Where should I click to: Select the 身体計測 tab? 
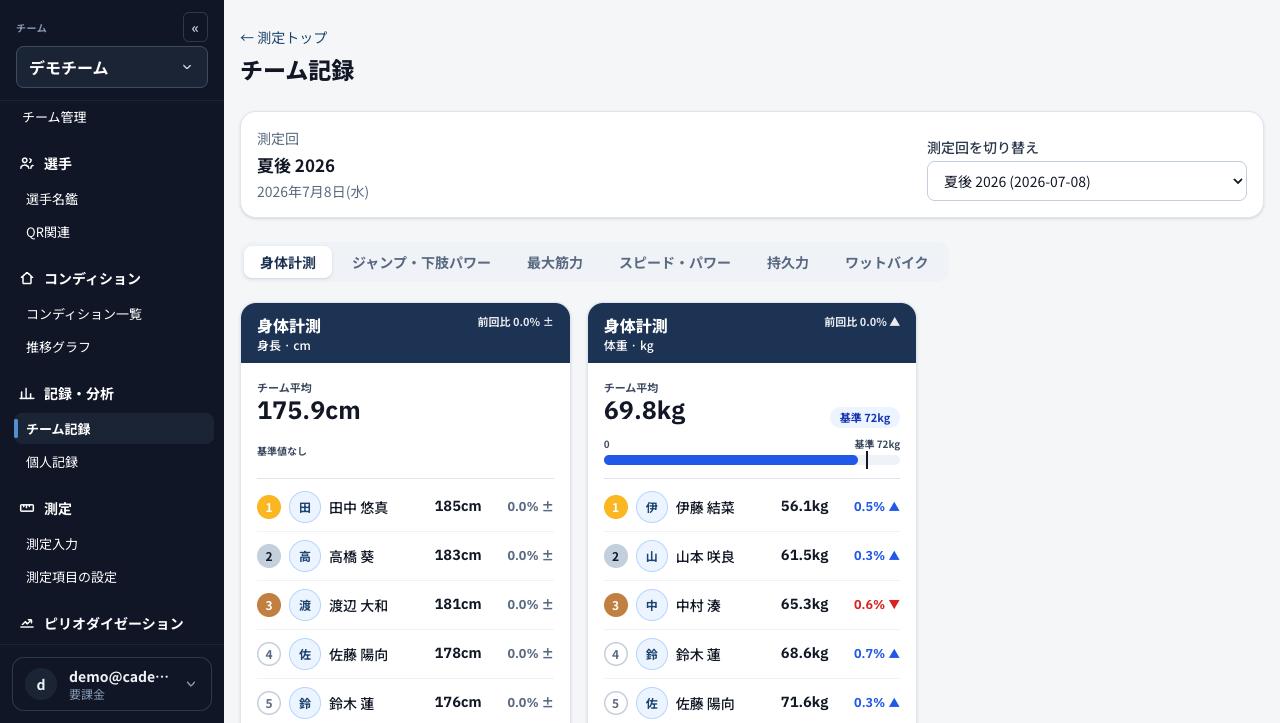click(x=288, y=262)
